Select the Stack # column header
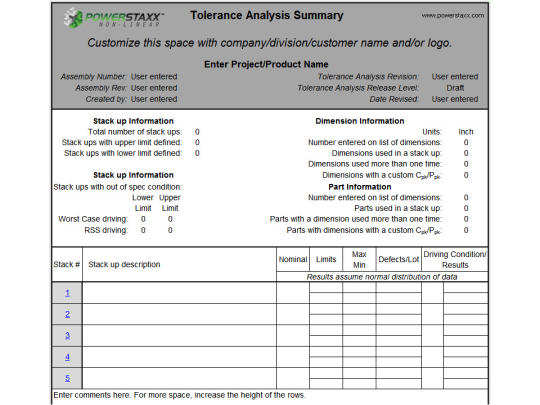540x405 pixels. tap(67, 264)
